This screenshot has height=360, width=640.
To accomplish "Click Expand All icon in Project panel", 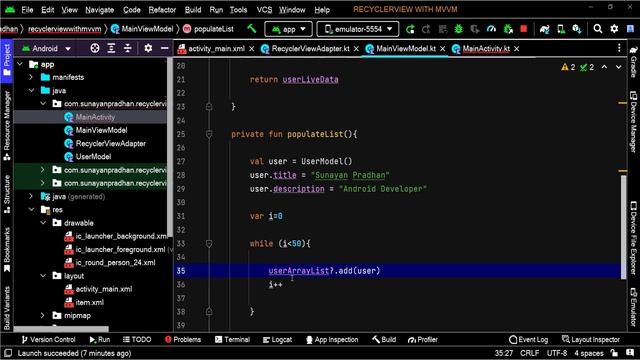I will 111,49.
